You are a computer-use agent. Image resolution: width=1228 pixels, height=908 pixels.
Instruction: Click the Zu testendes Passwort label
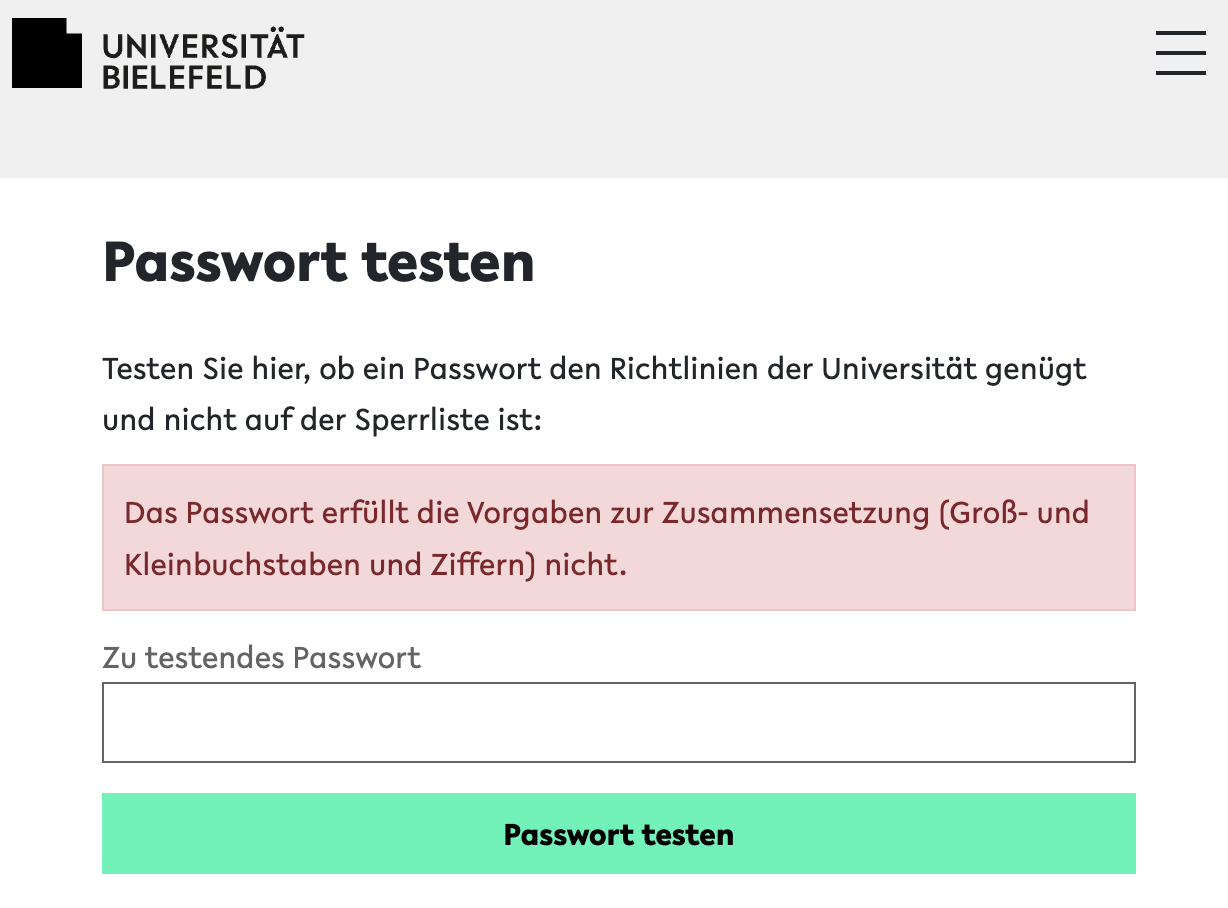[261, 658]
